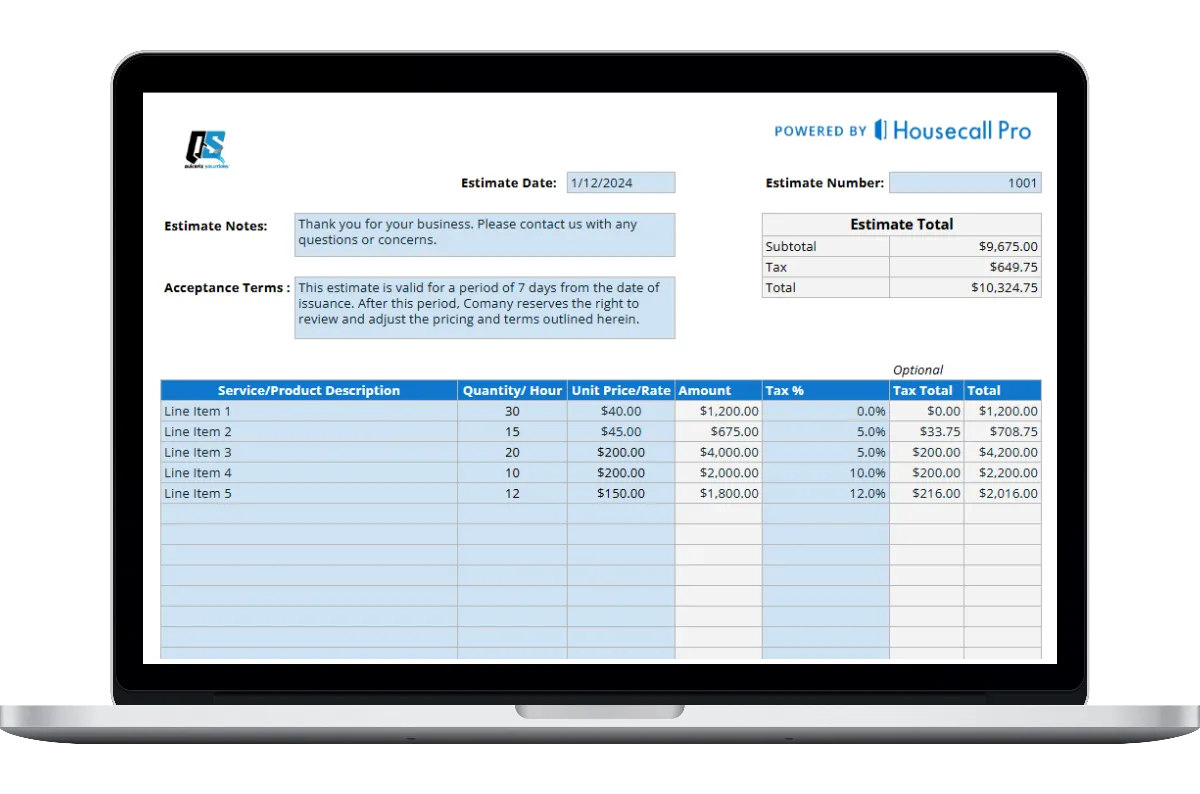Click the Estimate Date label
This screenshot has width=1200, height=794.
click(x=509, y=183)
